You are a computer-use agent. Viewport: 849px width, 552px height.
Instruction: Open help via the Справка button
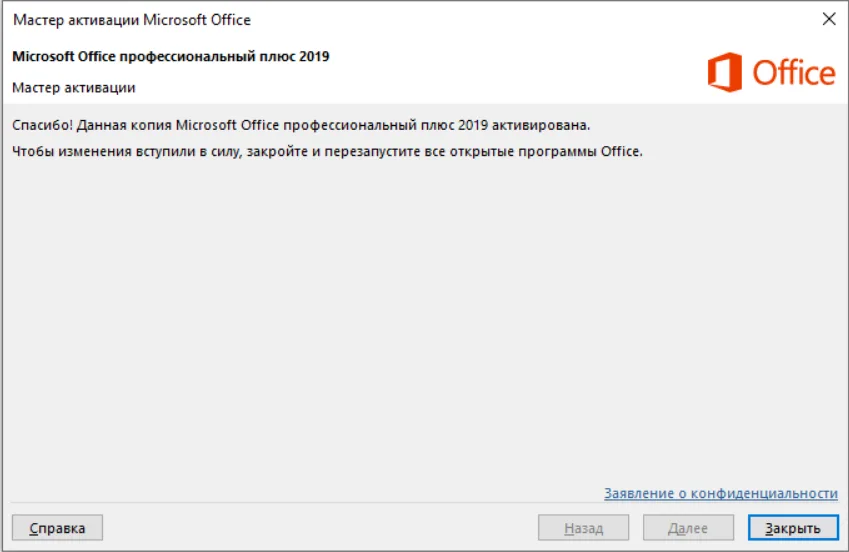[x=57, y=528]
